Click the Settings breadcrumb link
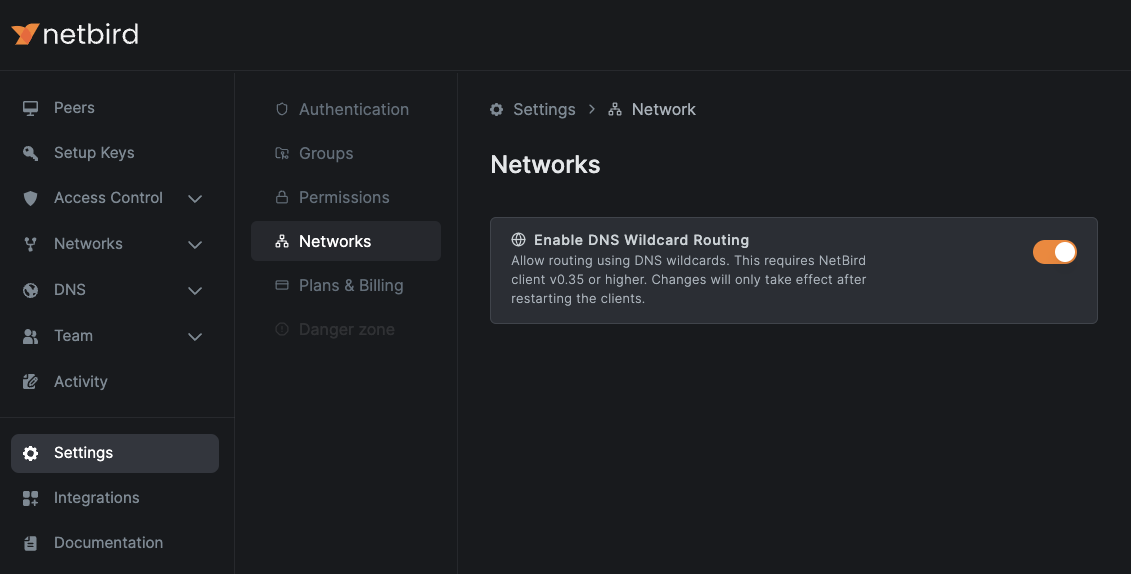 click(544, 110)
